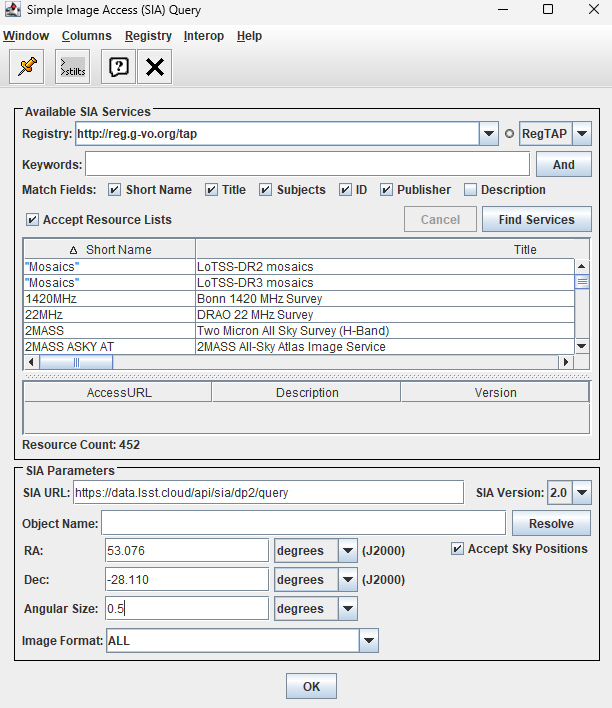The width and height of the screenshot is (612, 708).
Task: Click the Short Name sort arrow
Action: 73,250
